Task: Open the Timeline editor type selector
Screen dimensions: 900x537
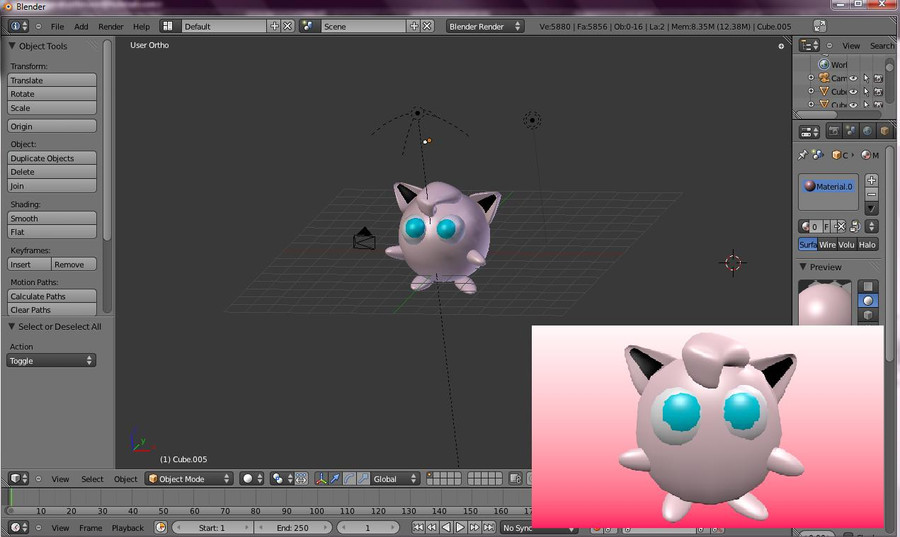Action: 18,527
